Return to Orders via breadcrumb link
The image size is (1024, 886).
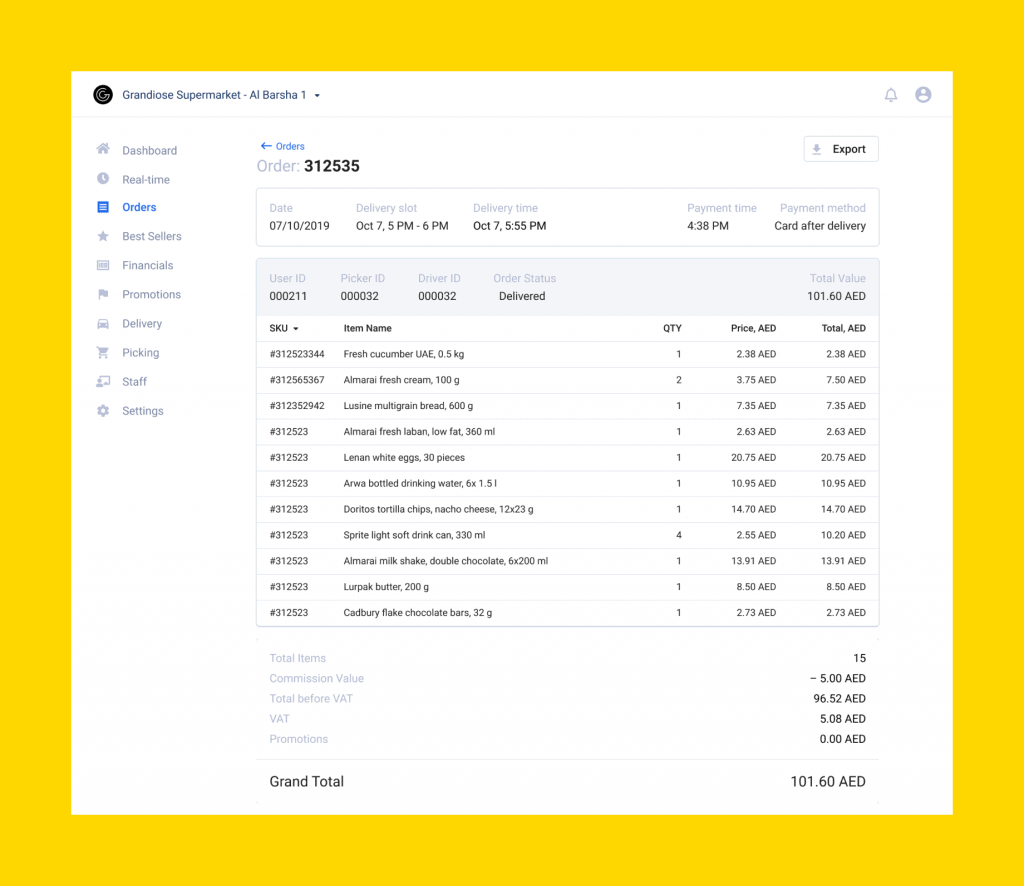pos(290,146)
